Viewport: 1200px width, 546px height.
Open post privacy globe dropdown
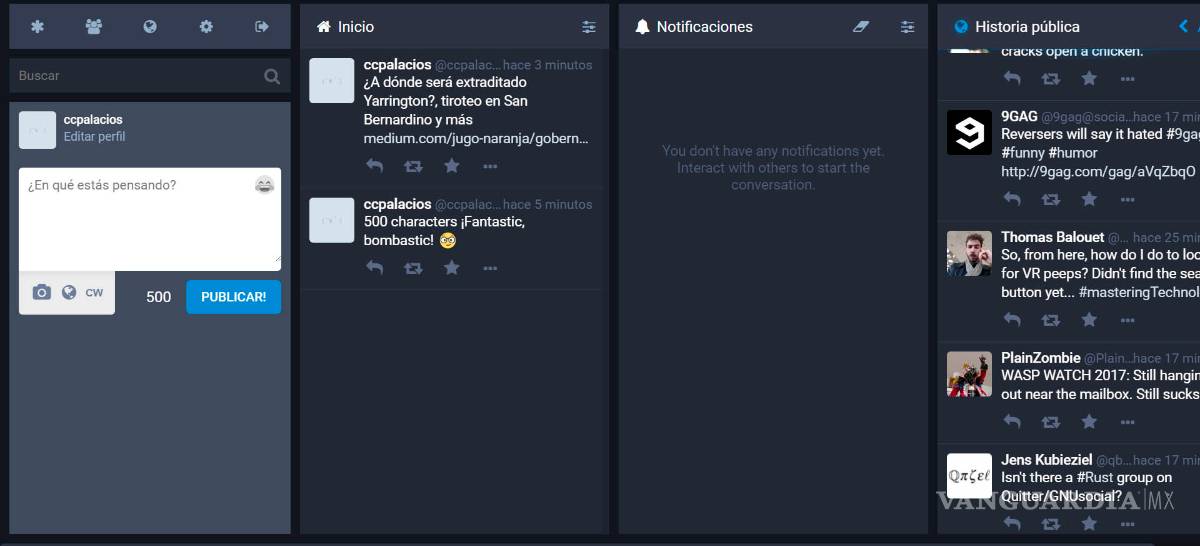click(x=69, y=292)
